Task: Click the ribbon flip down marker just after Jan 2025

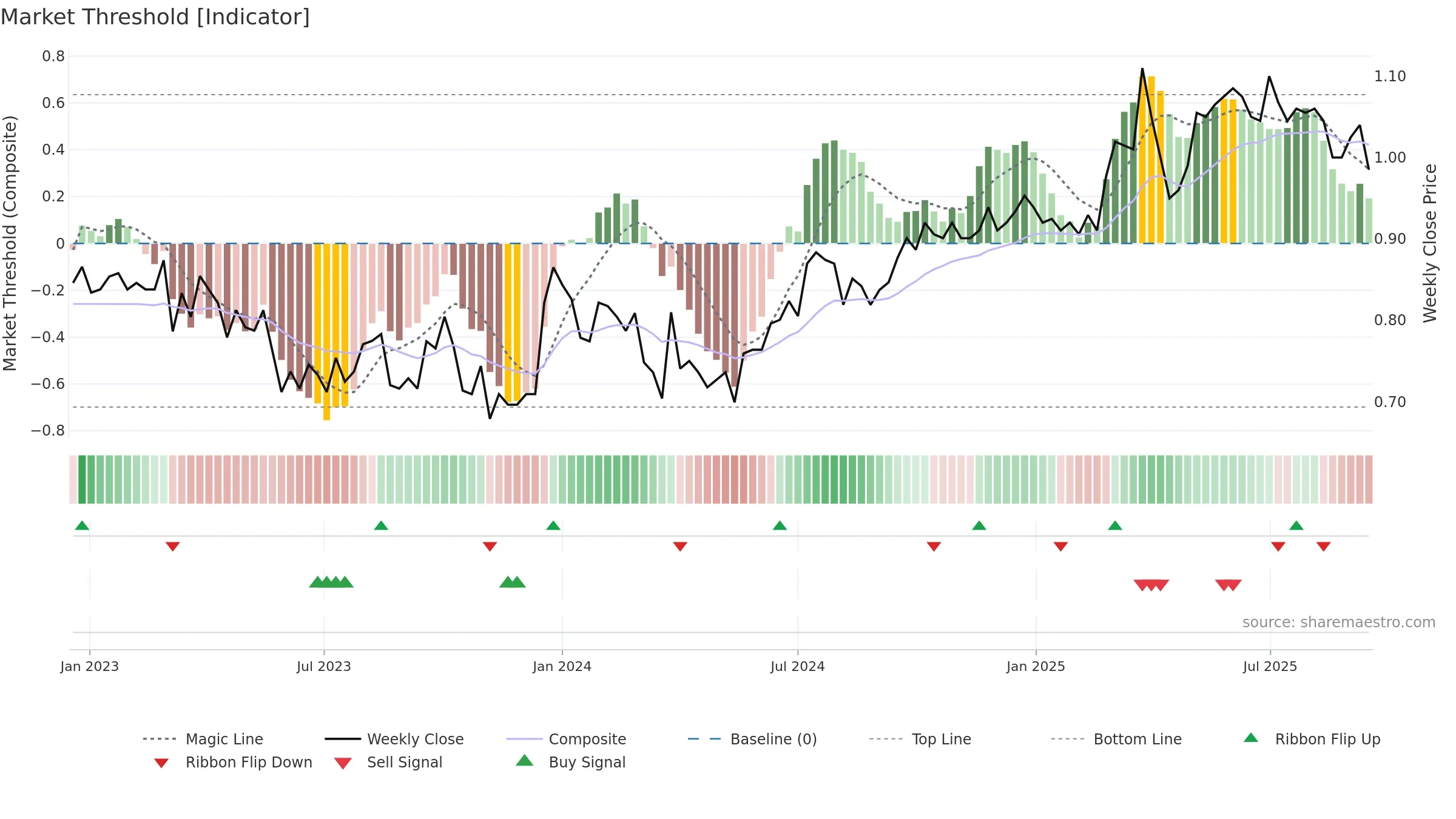Action: pyautogui.click(x=1061, y=547)
